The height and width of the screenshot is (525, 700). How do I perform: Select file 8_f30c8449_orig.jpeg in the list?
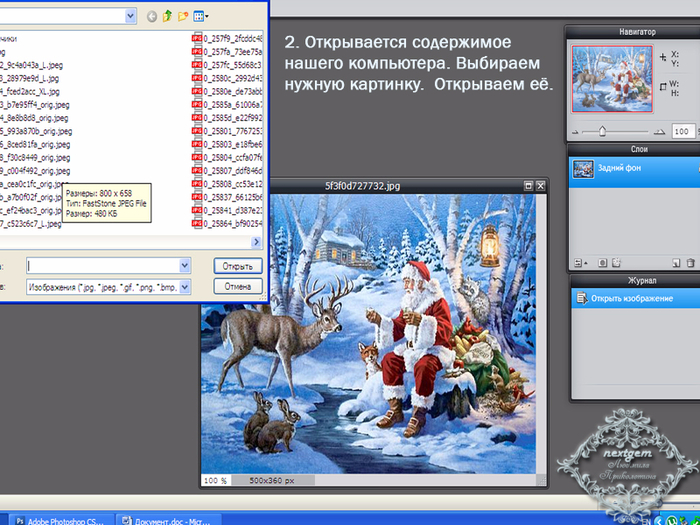click(x=35, y=158)
